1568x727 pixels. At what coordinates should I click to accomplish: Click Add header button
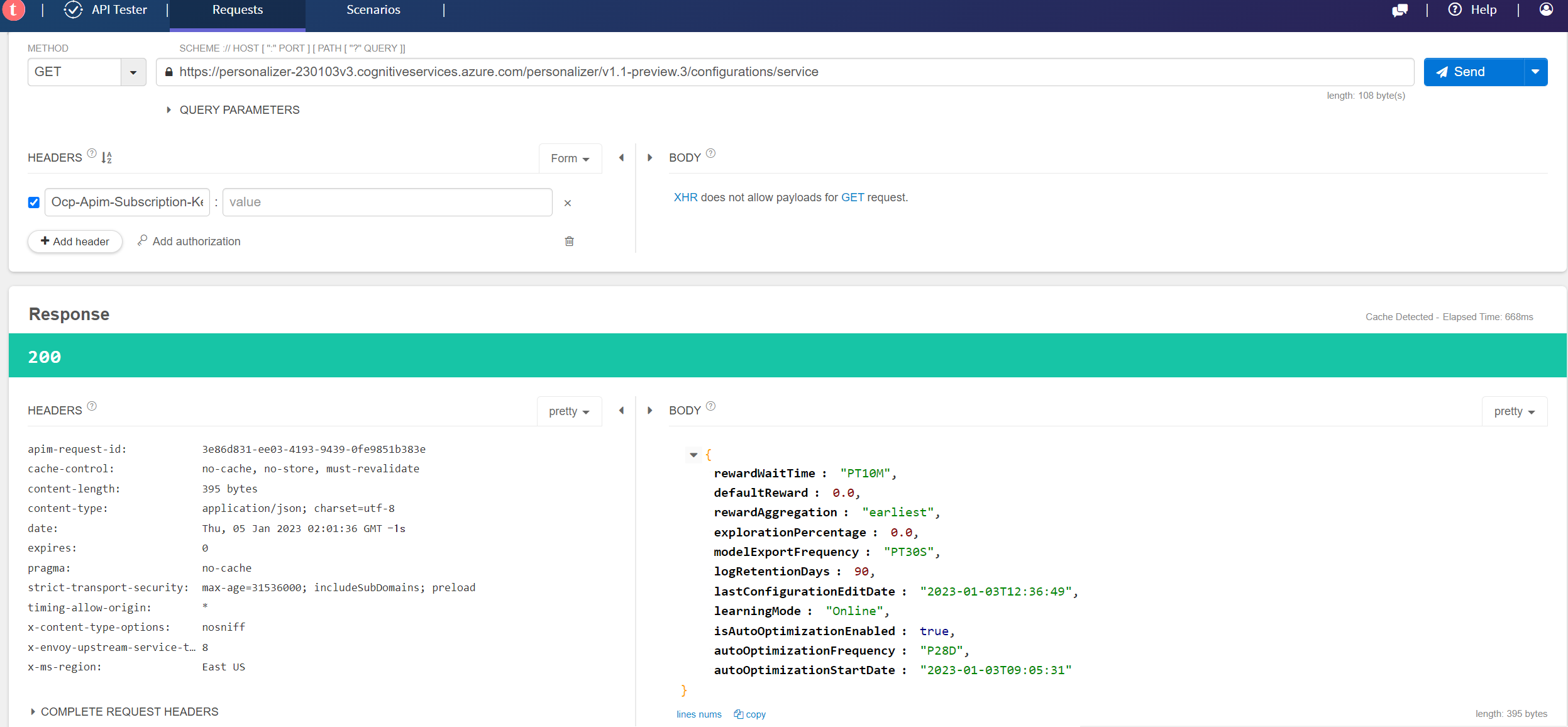(x=75, y=241)
